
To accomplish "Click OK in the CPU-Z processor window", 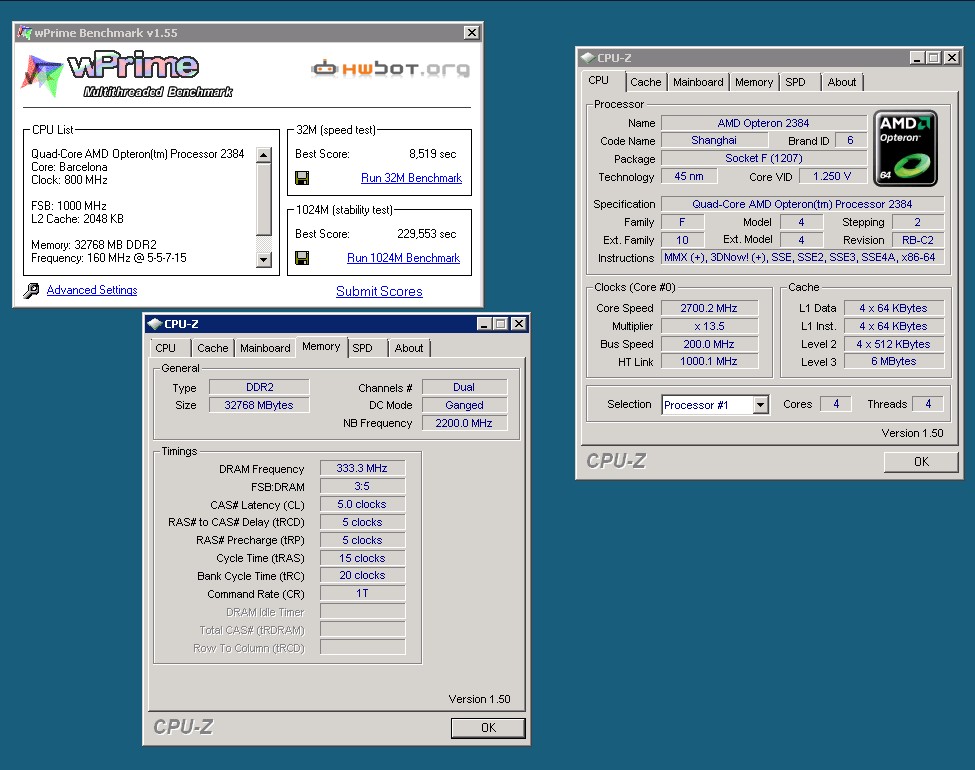I will tap(921, 462).
